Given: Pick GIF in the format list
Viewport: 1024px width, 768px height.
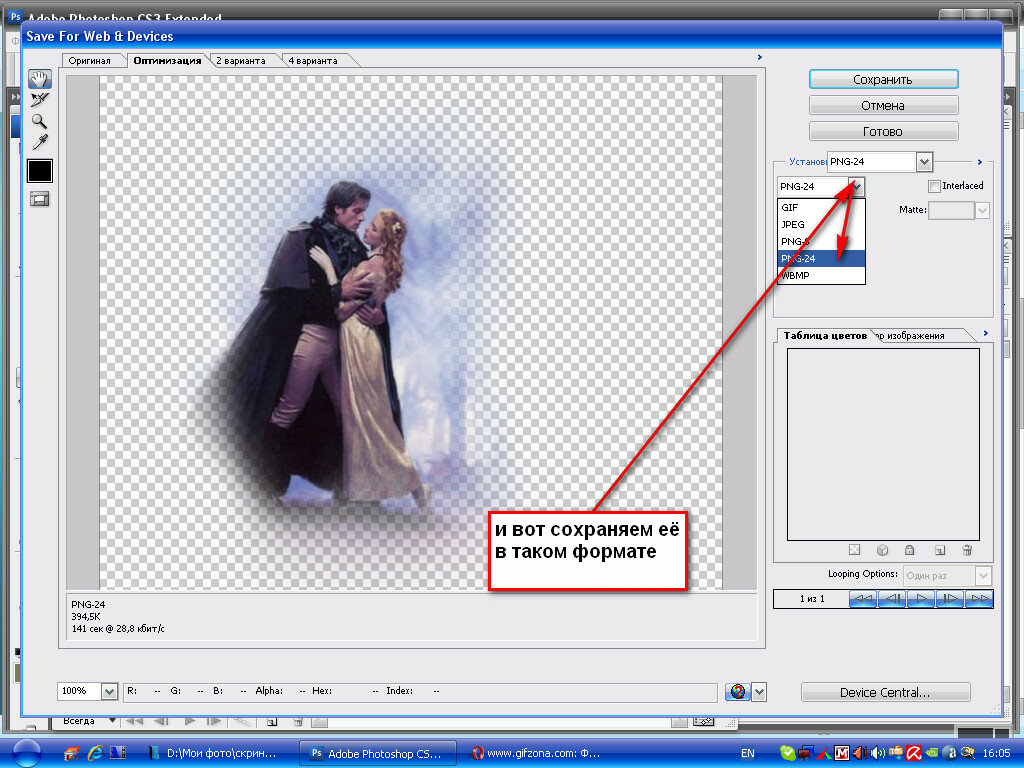Looking at the screenshot, I should (x=790, y=208).
